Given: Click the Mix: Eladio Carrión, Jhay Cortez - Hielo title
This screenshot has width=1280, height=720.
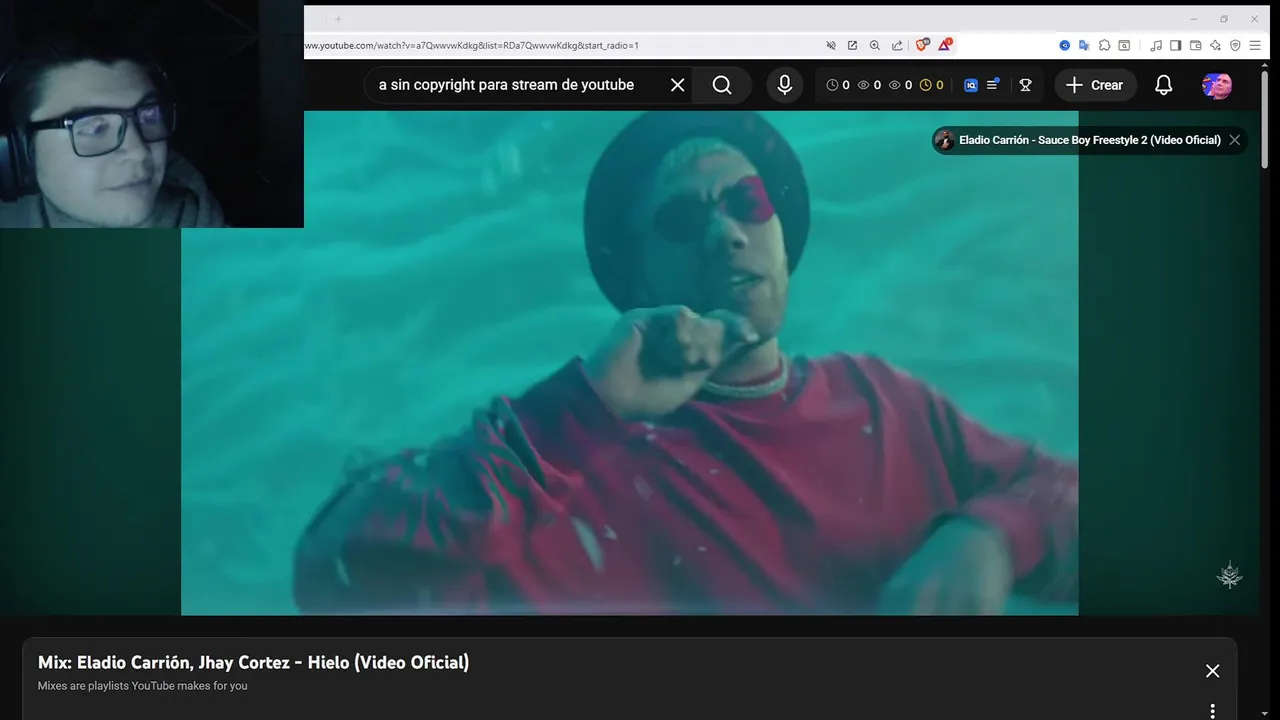Looking at the screenshot, I should pos(253,662).
